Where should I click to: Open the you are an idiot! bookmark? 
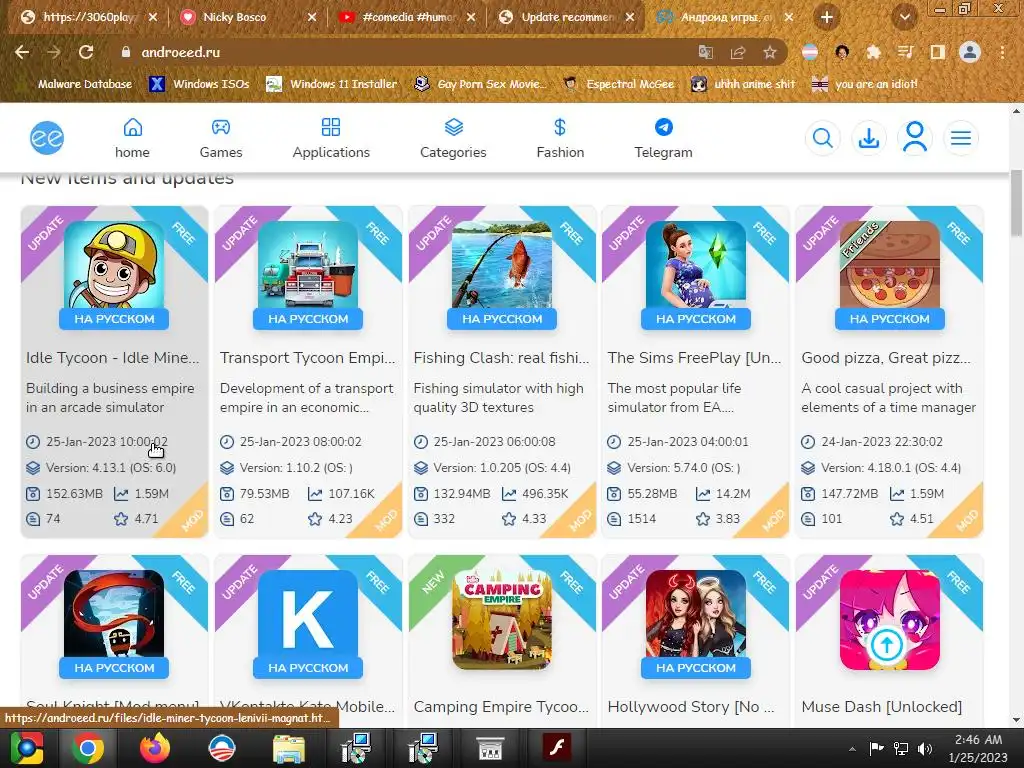pyautogui.click(x=865, y=84)
